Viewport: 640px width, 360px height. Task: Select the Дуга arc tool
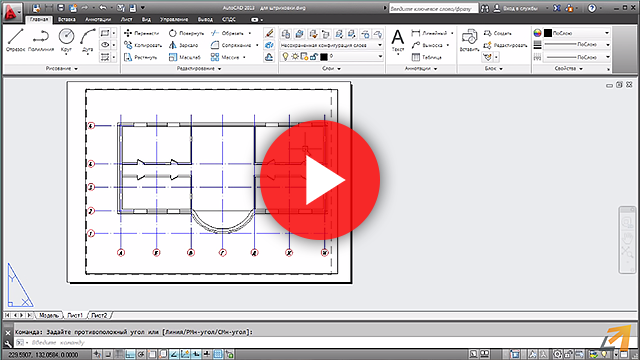87,40
